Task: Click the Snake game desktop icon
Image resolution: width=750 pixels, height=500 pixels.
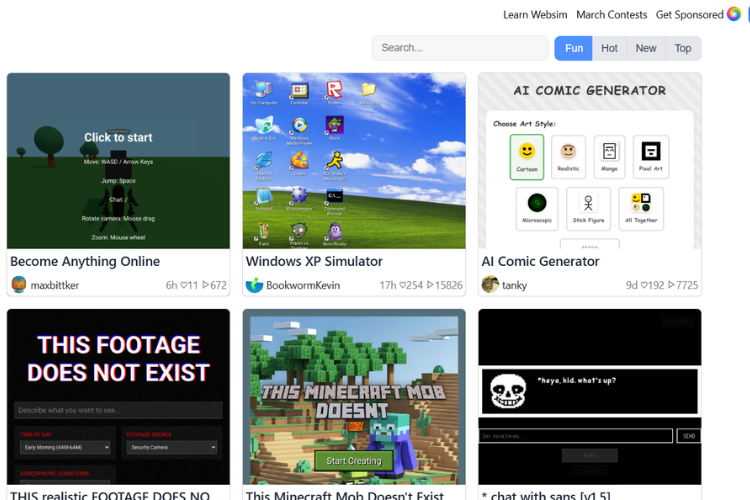Action: (x=299, y=163)
